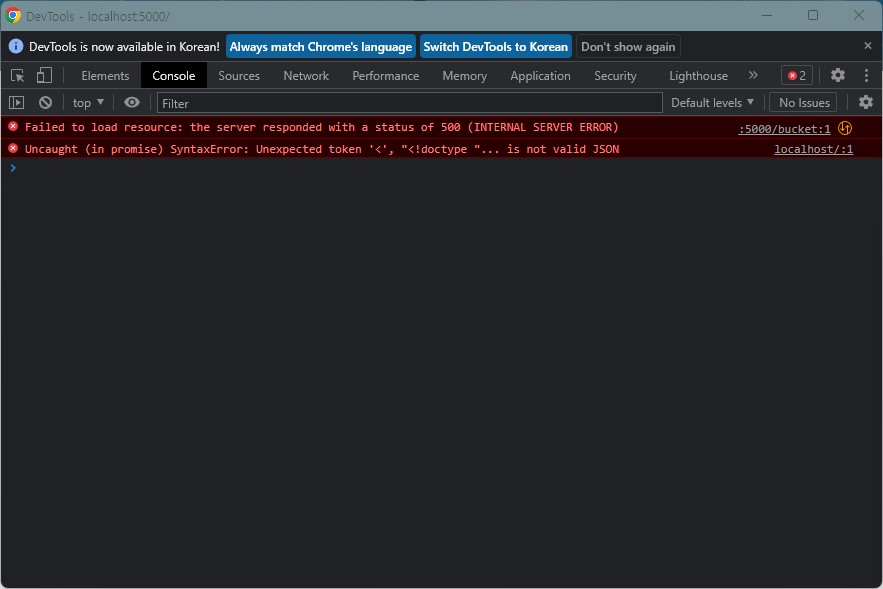Select the Failed to load resource error text

tap(322, 127)
